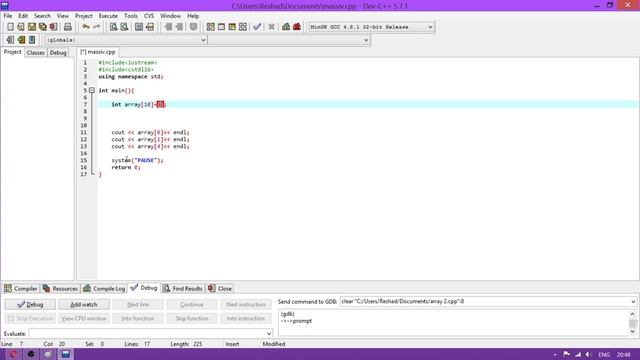Click the code line system("PAUSE");
Viewport: 640px width, 360px height.
pyautogui.click(x=137, y=160)
